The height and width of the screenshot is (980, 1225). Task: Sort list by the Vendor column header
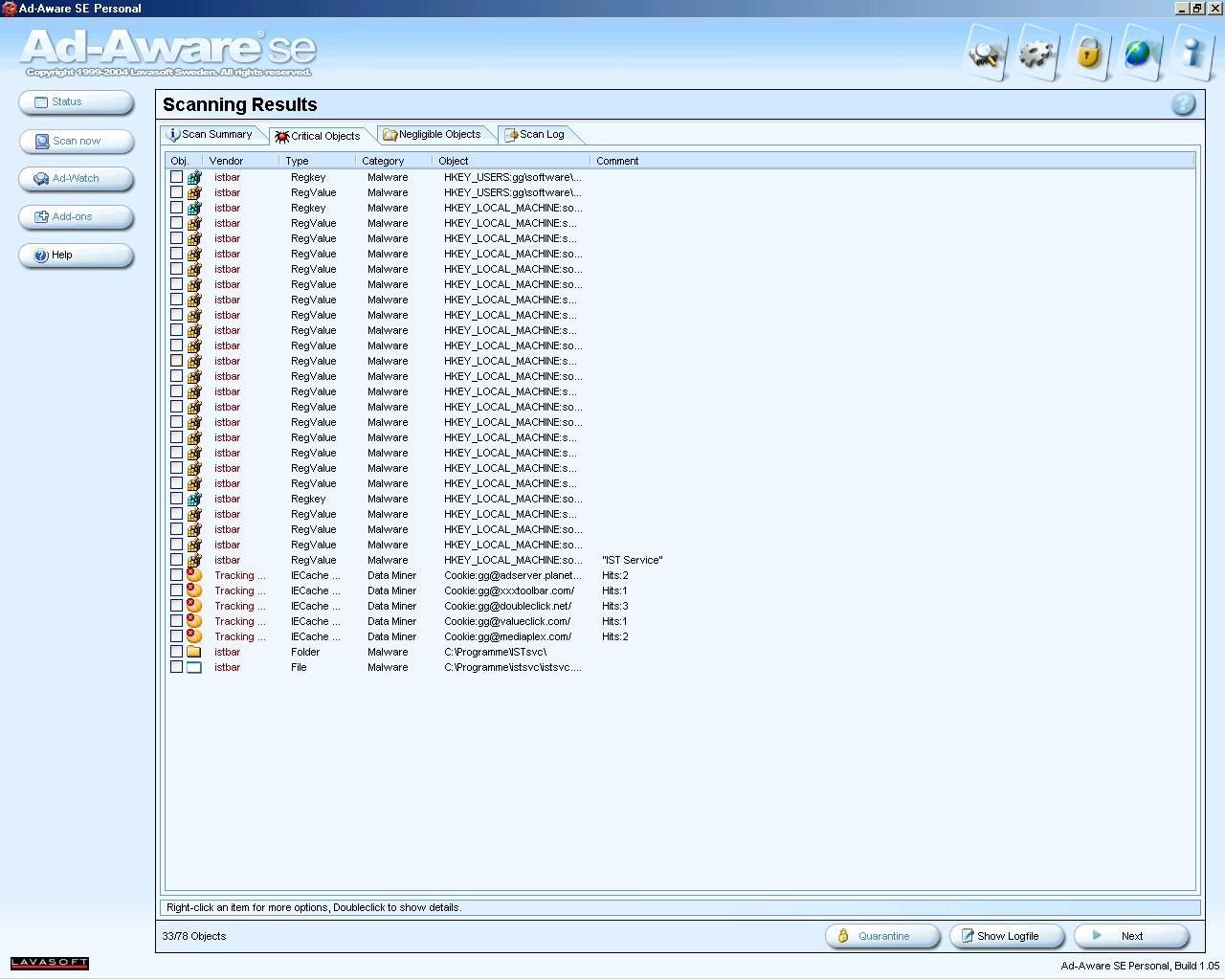226,161
